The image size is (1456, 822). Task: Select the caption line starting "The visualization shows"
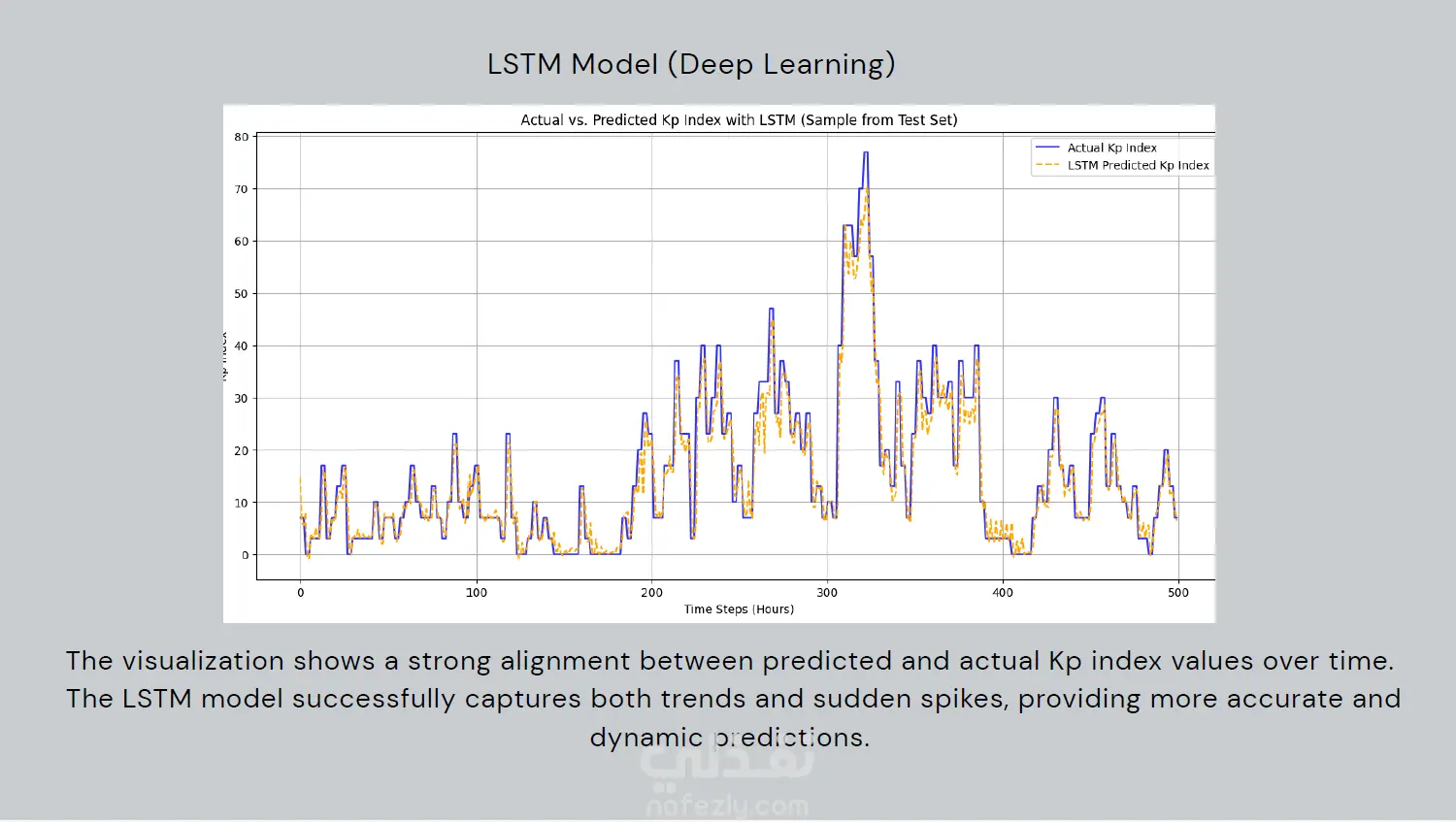click(730, 661)
